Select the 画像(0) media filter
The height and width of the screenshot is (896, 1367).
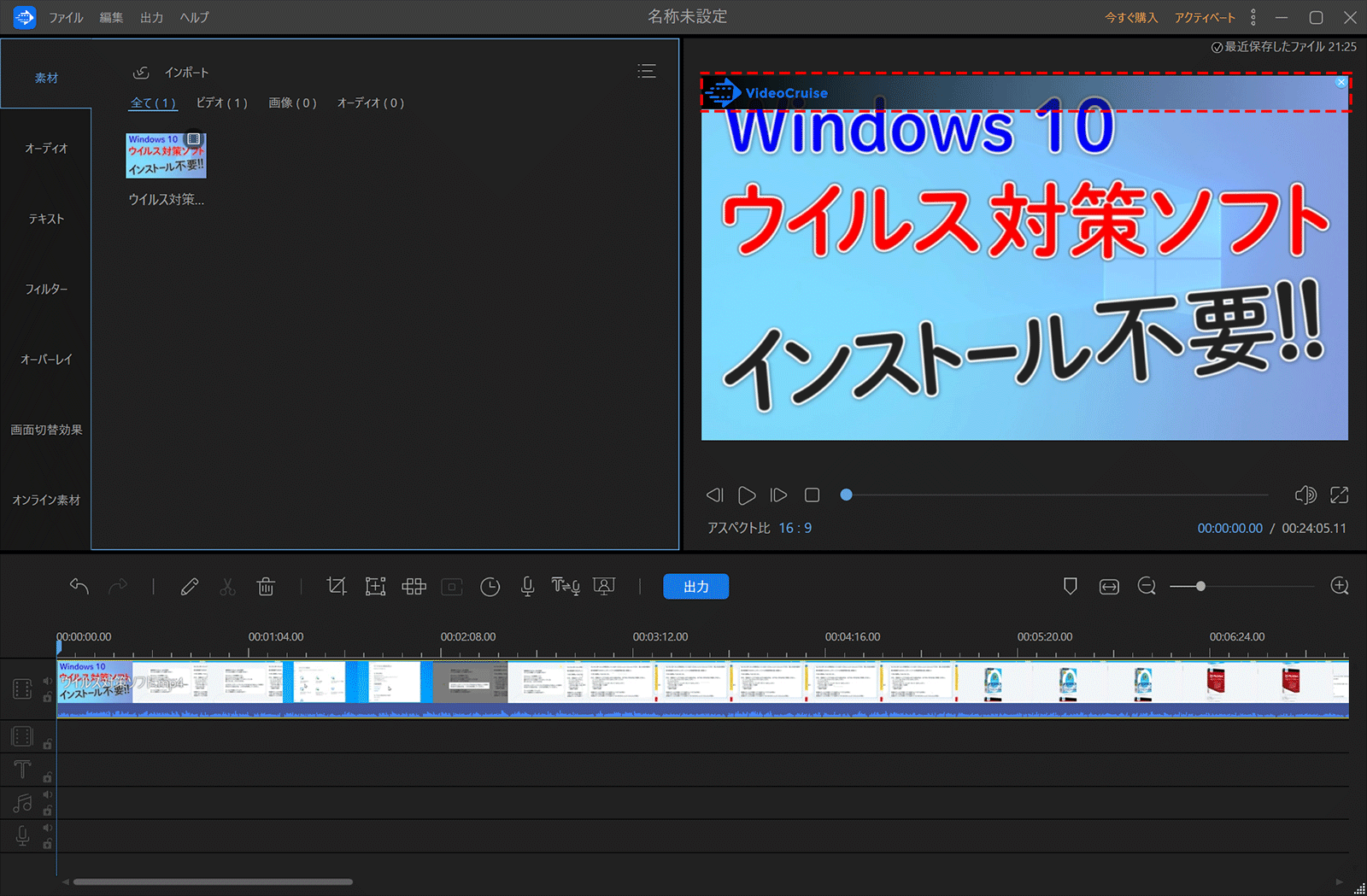pos(292,102)
